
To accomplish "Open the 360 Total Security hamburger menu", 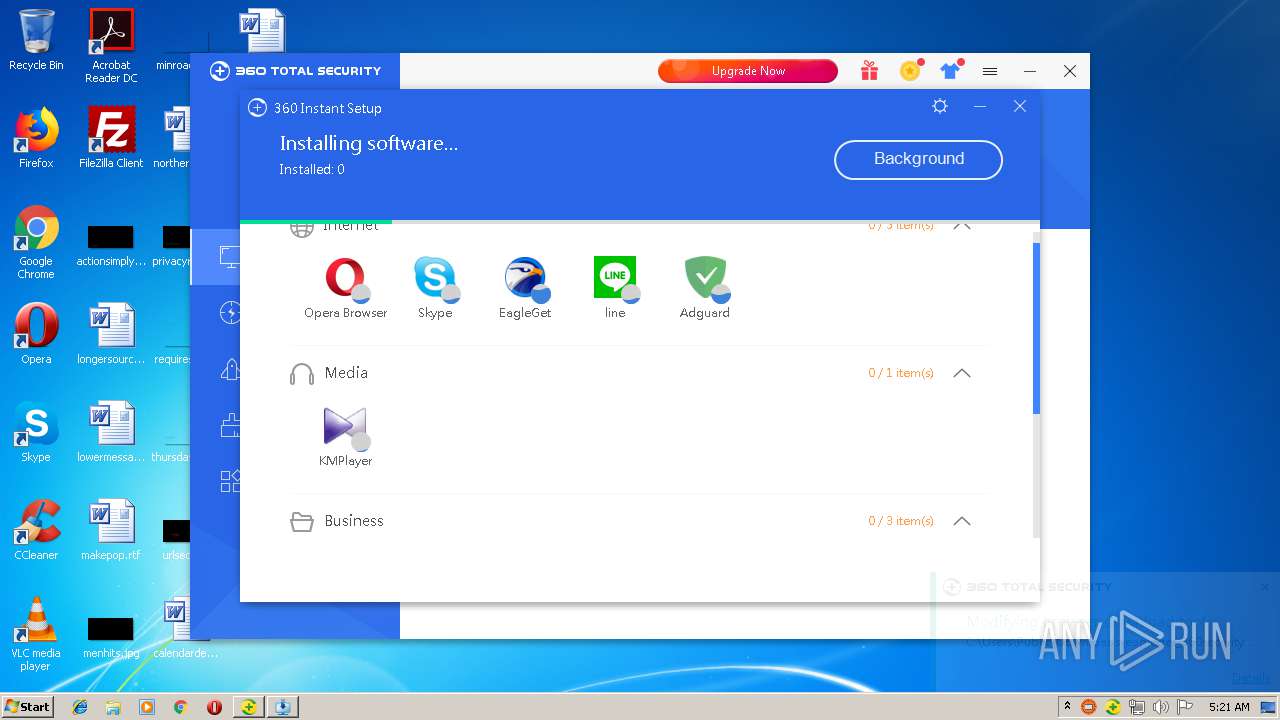I will click(x=990, y=71).
